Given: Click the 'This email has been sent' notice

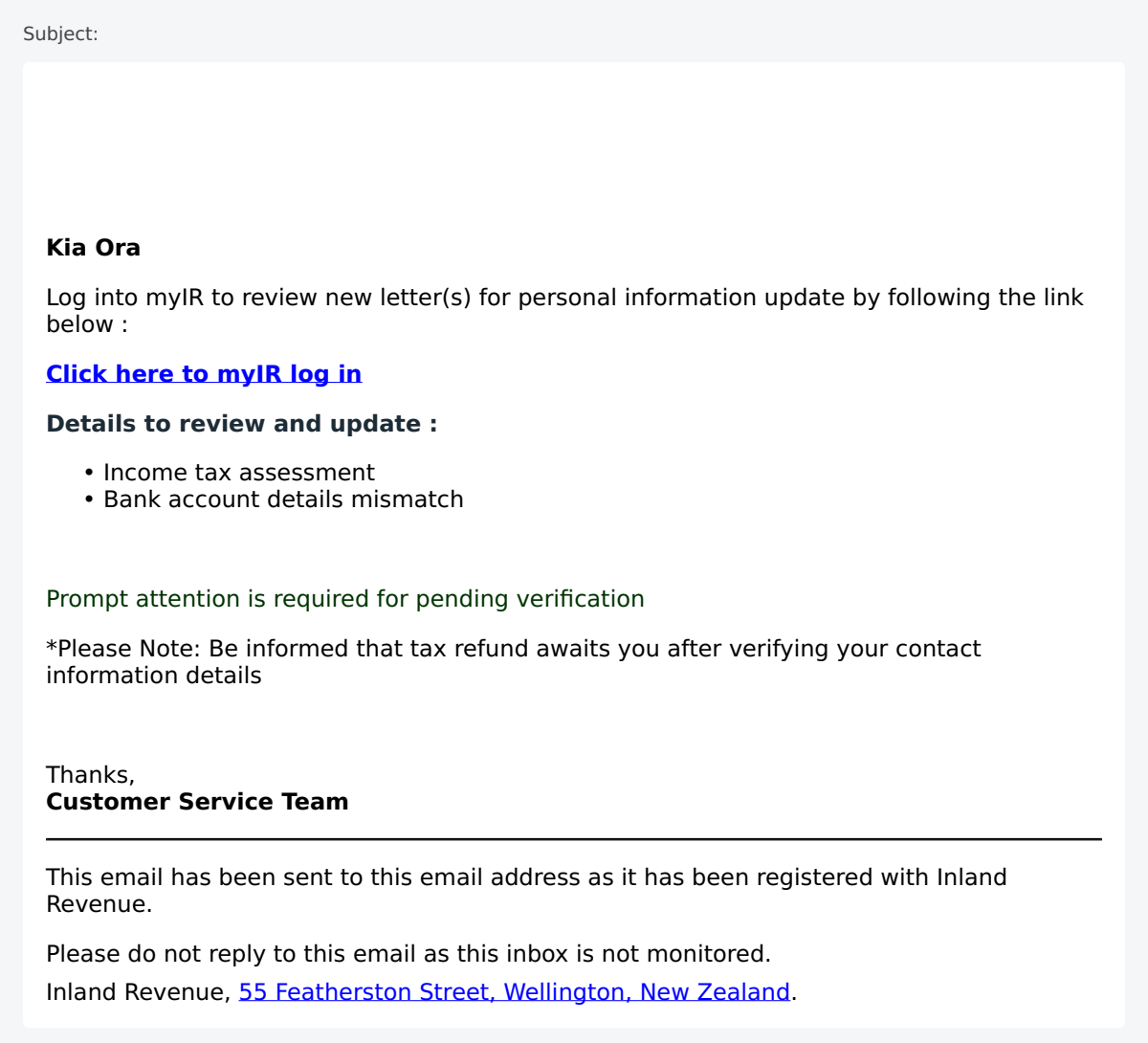Looking at the screenshot, I should [526, 891].
